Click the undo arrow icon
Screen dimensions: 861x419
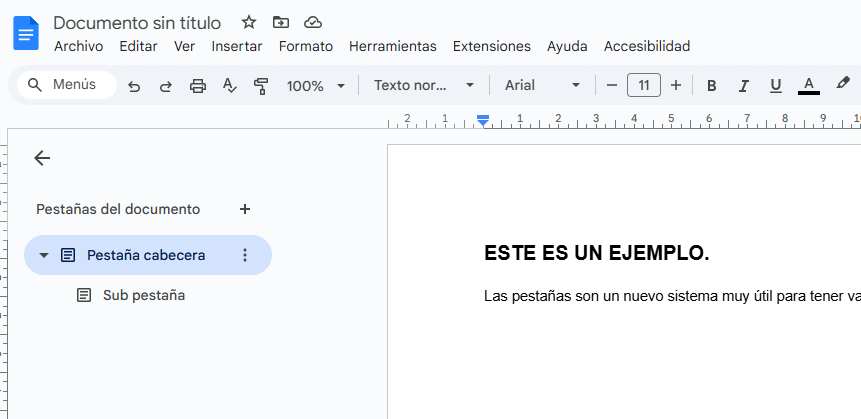coord(134,86)
